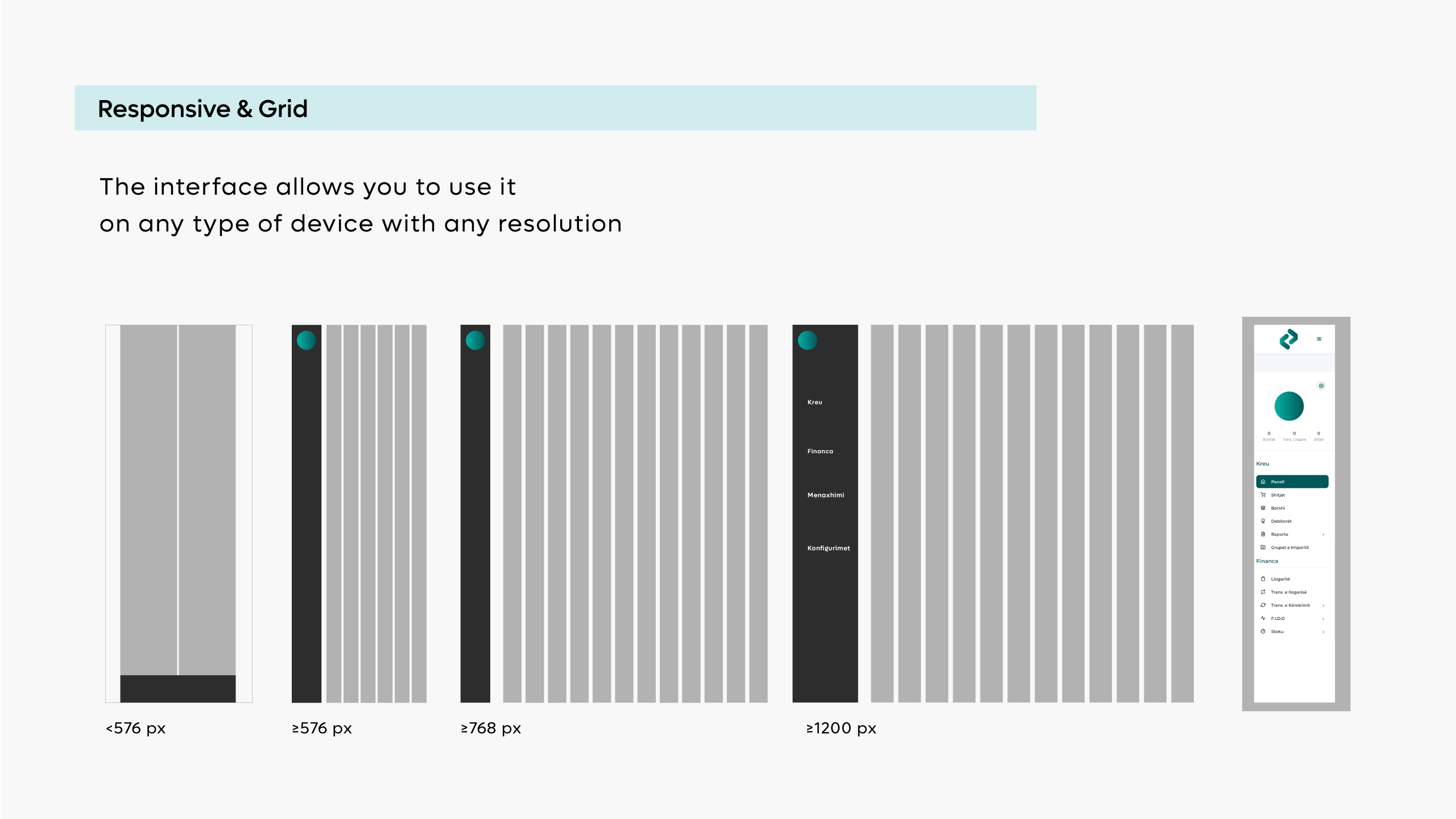Viewport: 1456px width, 819px height.
Task: Click the settings gear above the avatar
Action: (x=1321, y=386)
